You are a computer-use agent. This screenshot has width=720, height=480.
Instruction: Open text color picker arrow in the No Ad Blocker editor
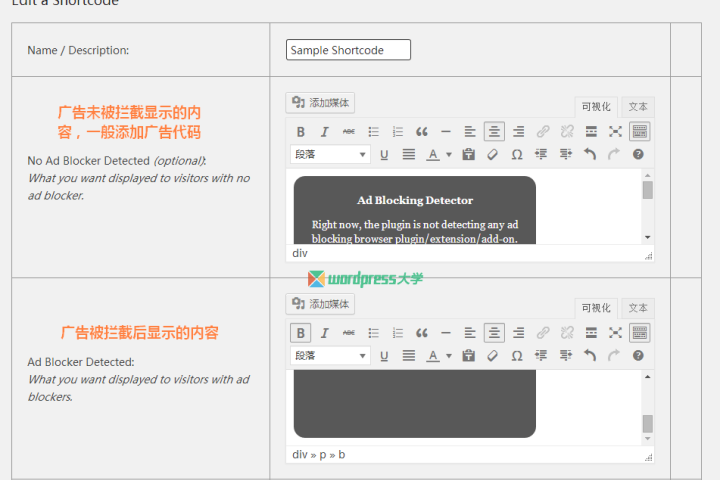pos(449,155)
